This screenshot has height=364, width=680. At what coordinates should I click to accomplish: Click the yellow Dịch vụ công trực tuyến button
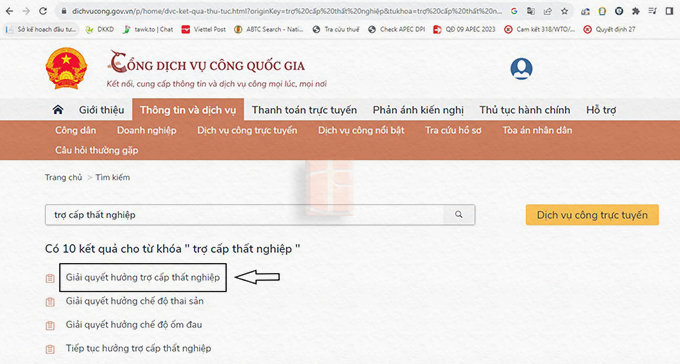point(592,215)
